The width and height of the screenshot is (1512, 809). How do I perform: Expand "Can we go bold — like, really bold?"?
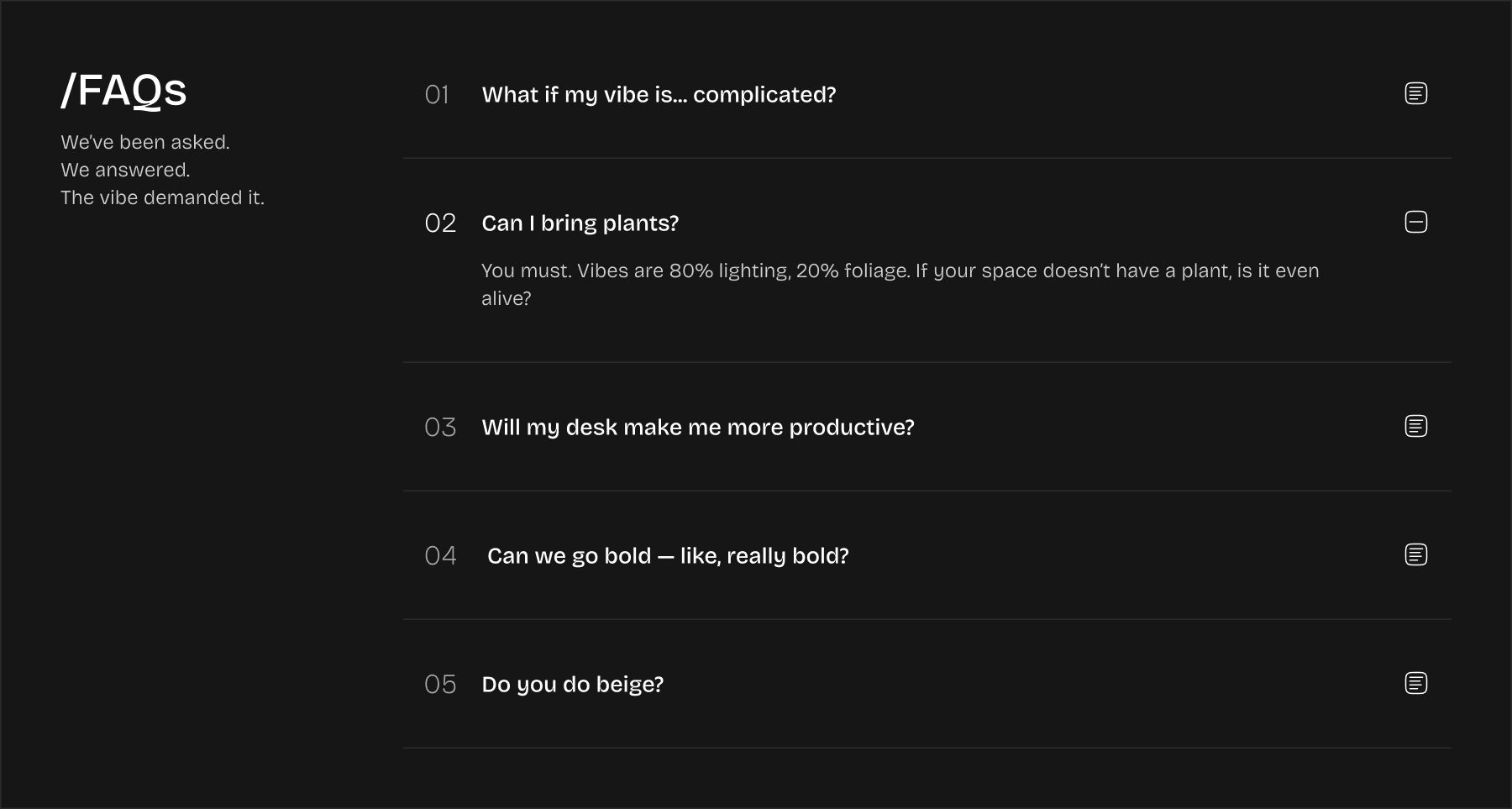coord(668,556)
